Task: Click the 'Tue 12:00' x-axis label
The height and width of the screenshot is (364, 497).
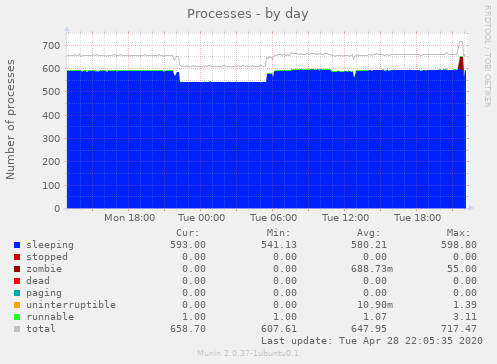Action: pos(345,218)
